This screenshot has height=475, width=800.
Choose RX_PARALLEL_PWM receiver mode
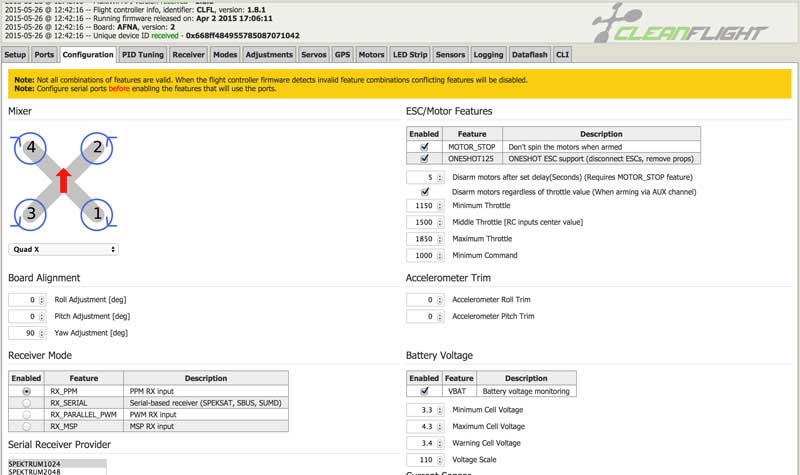[26, 414]
